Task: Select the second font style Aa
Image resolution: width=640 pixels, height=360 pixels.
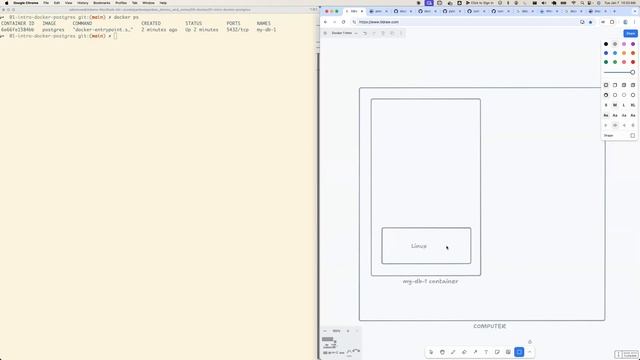Action: coord(615,116)
